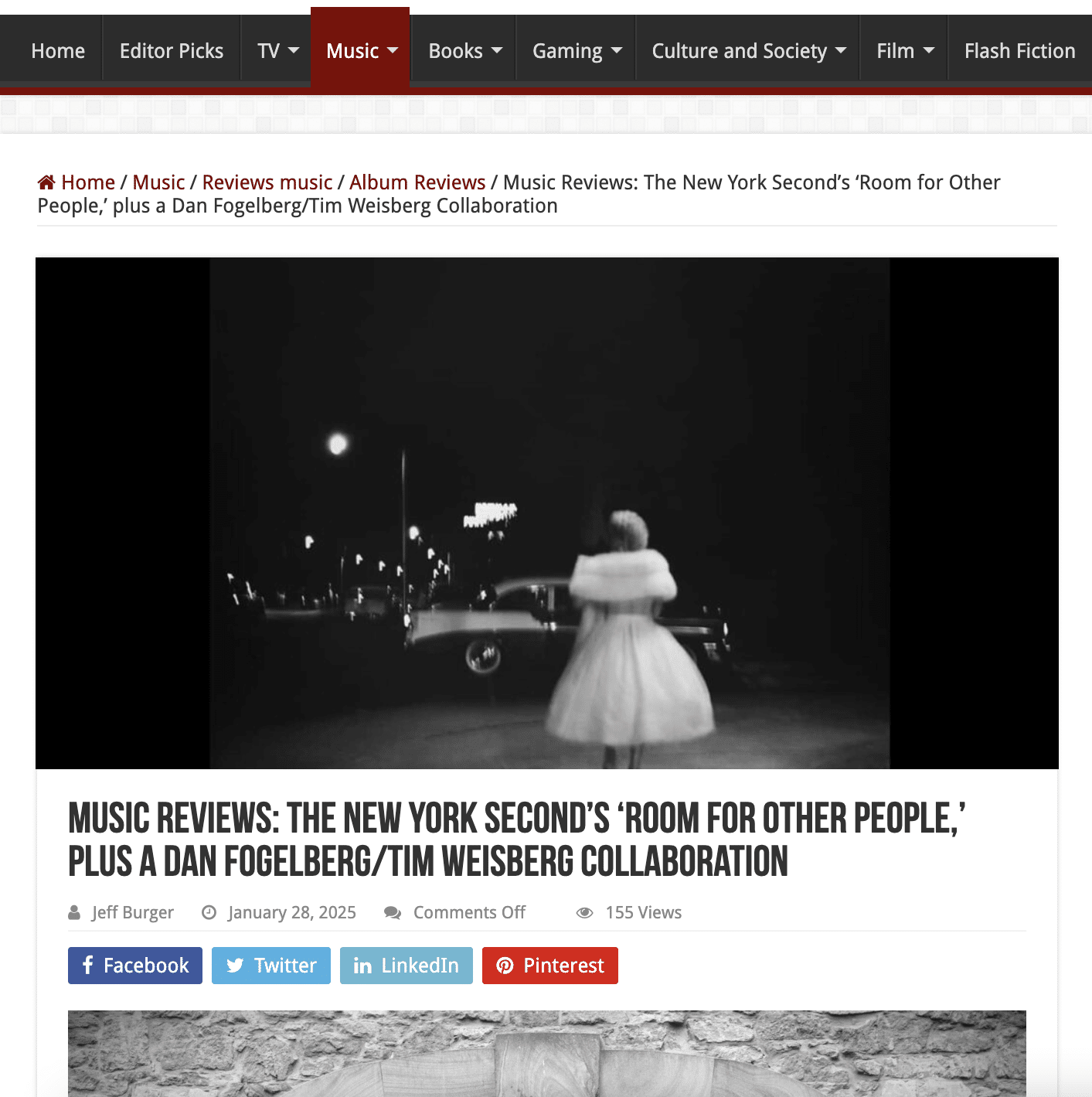The height and width of the screenshot is (1097, 1092).
Task: Click the home icon in breadcrumb
Action: [46, 182]
